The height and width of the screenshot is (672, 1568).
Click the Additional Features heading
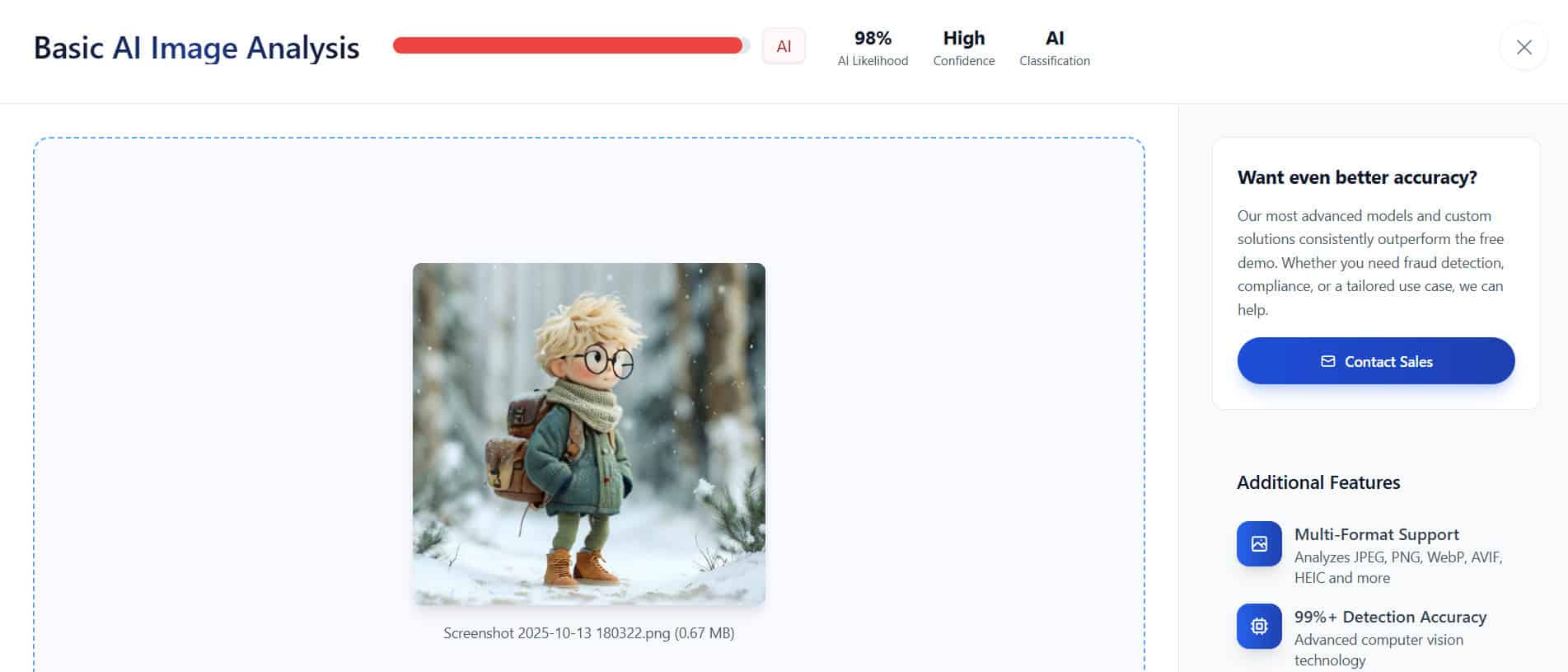click(x=1318, y=482)
